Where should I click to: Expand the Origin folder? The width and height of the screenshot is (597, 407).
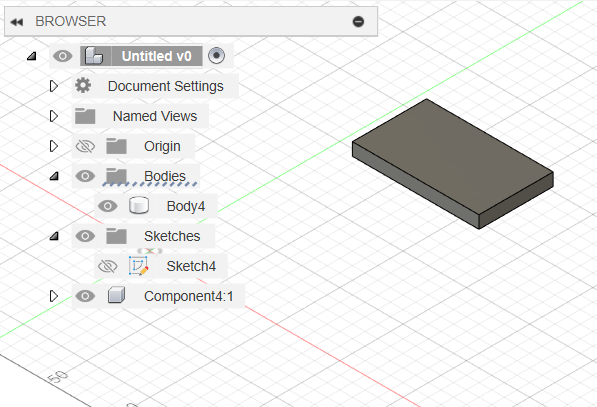point(54,146)
